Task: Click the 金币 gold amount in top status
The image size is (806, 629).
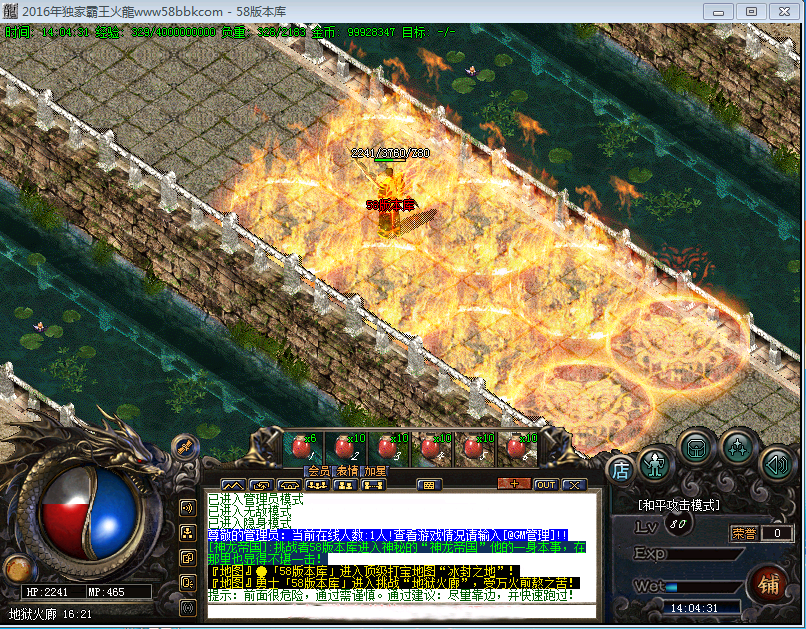Action: 353,32
